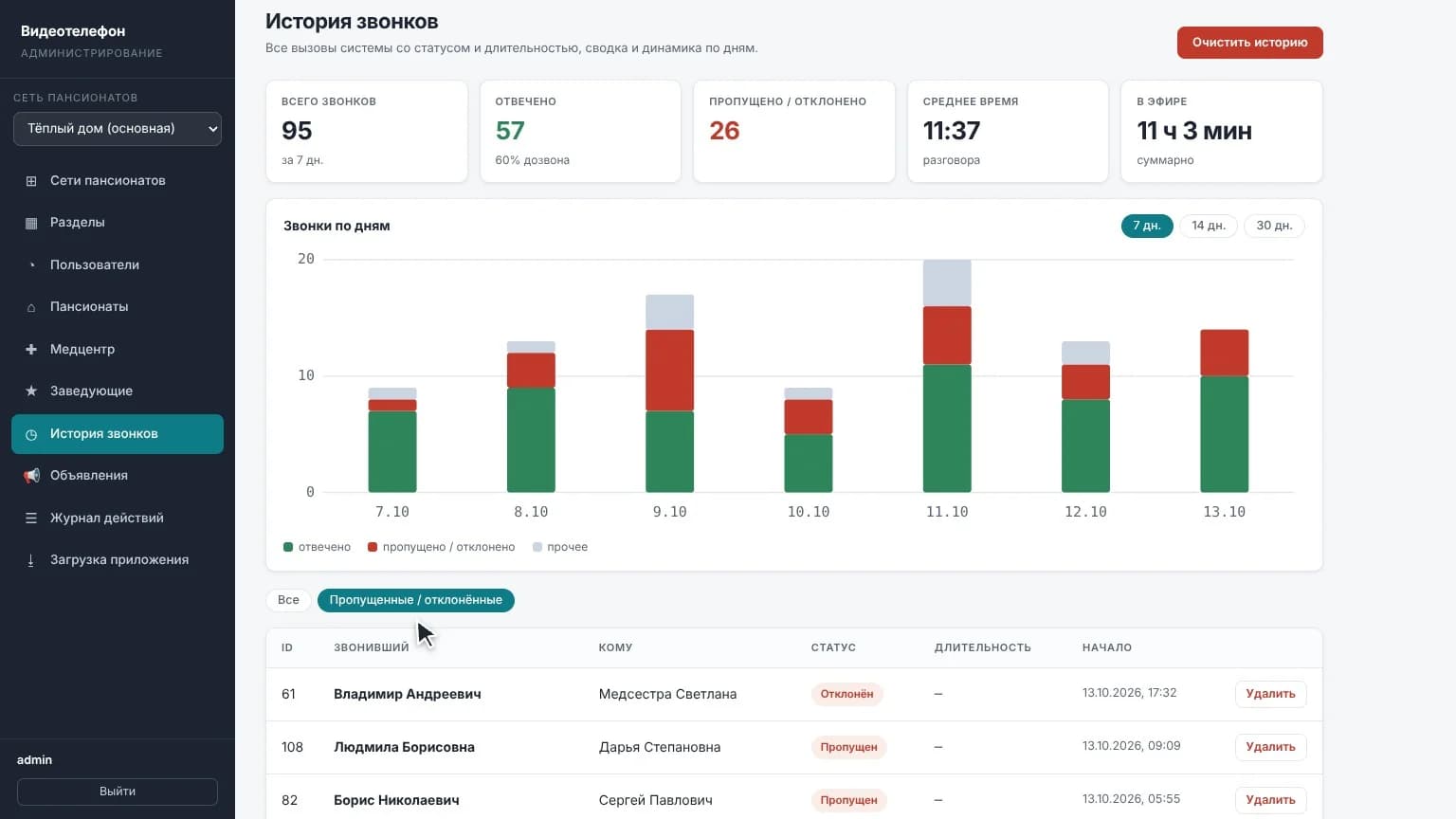Image resolution: width=1456 pixels, height=819 pixels.
Task: Click the megaphone icon beside Объявления
Action: click(x=31, y=476)
